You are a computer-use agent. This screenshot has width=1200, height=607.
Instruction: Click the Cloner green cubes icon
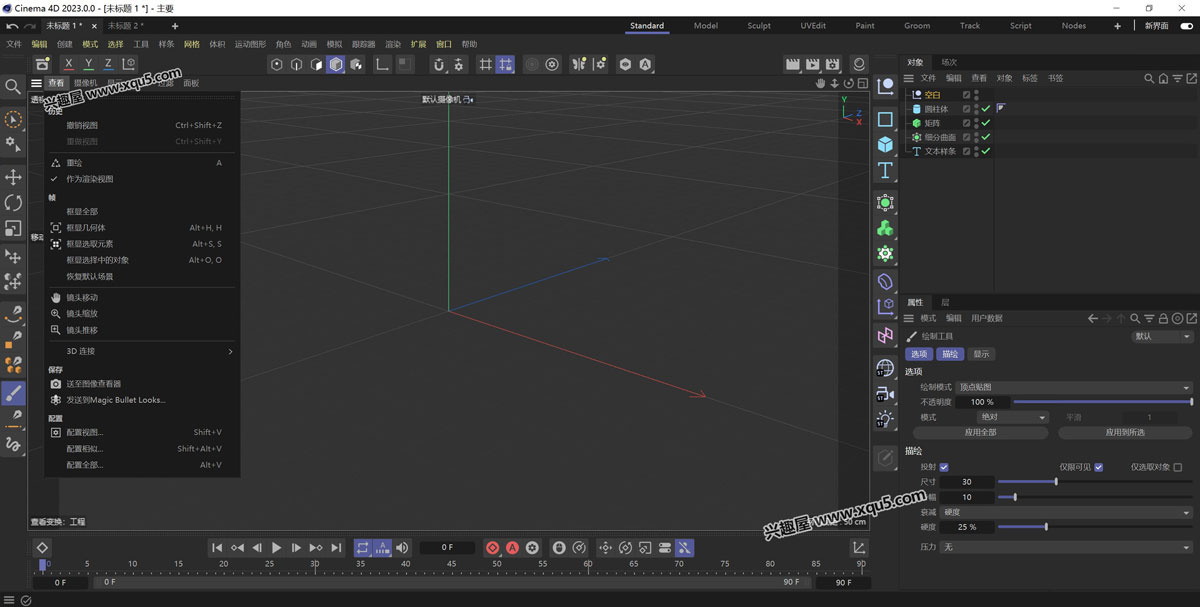point(885,229)
